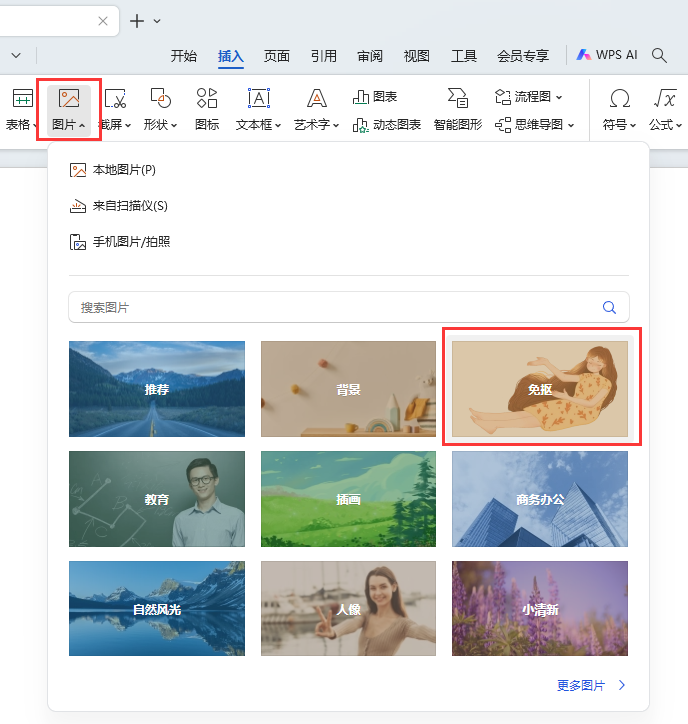The height and width of the screenshot is (724, 688).
Task: Open the 小清新 image category thumbnail
Action: point(540,608)
